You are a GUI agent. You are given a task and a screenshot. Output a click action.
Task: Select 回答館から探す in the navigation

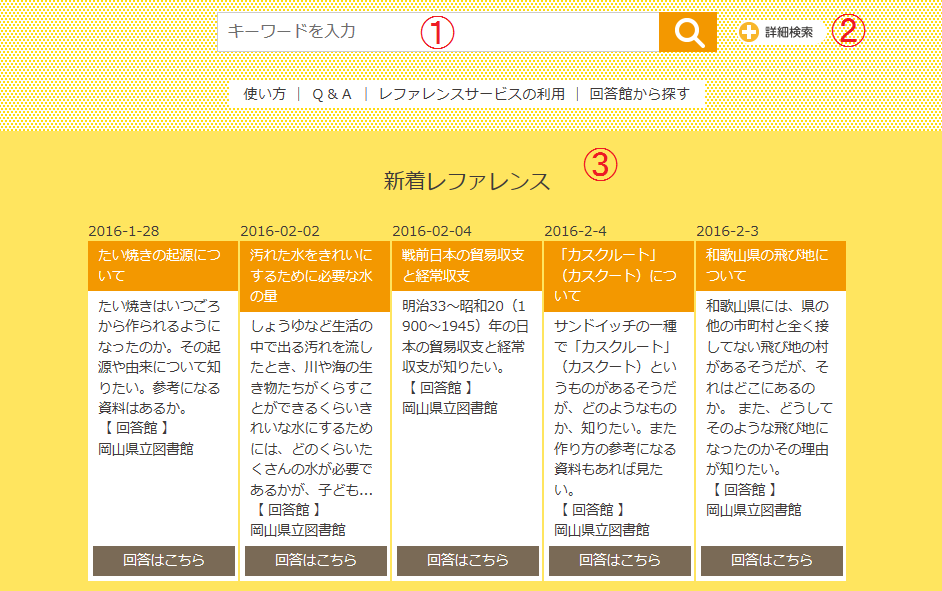pos(639,94)
